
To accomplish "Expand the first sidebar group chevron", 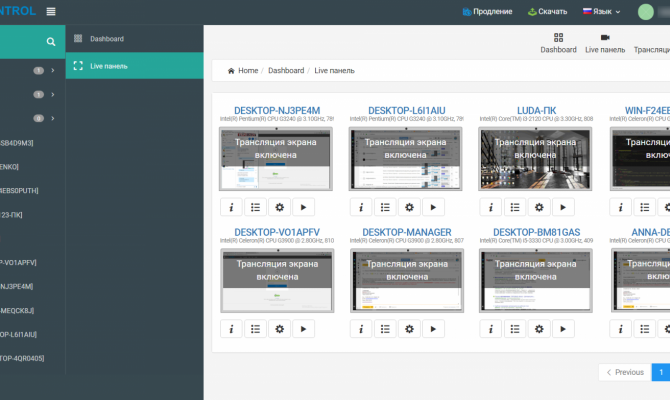I will 53,71.
